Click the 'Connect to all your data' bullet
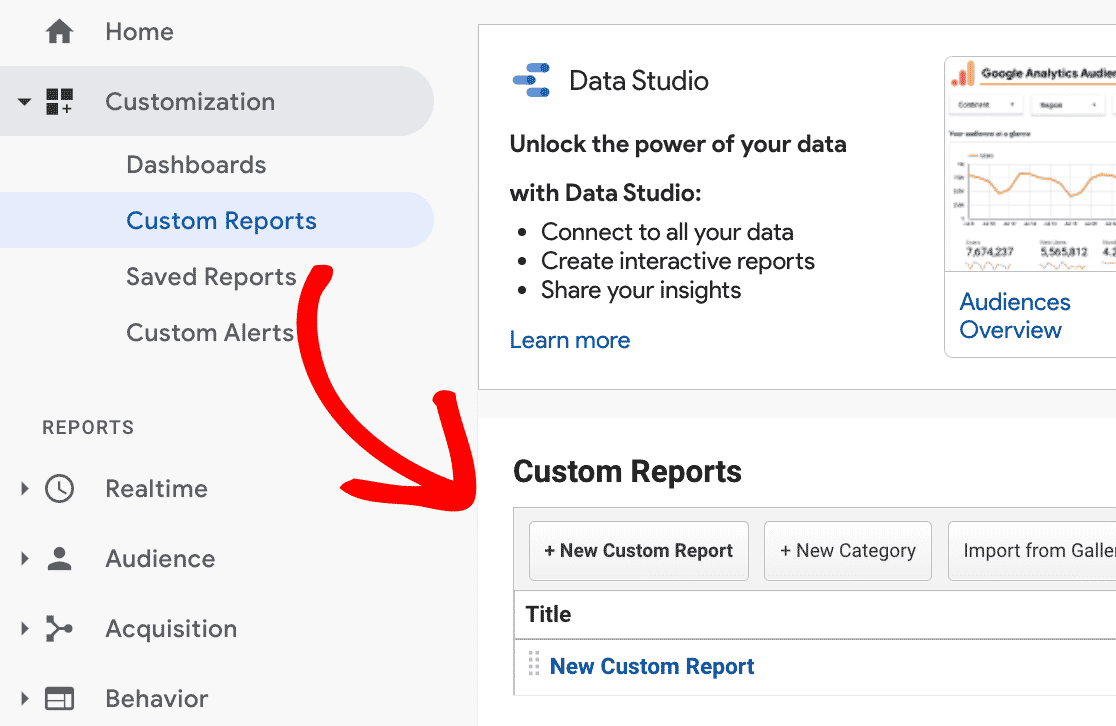The height and width of the screenshot is (726, 1116). point(667,232)
